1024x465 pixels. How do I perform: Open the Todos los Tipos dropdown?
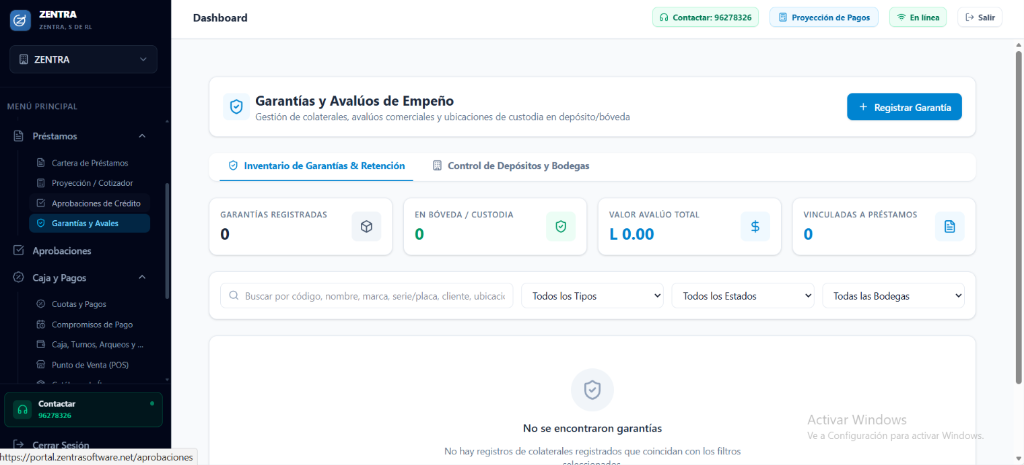[592, 296]
